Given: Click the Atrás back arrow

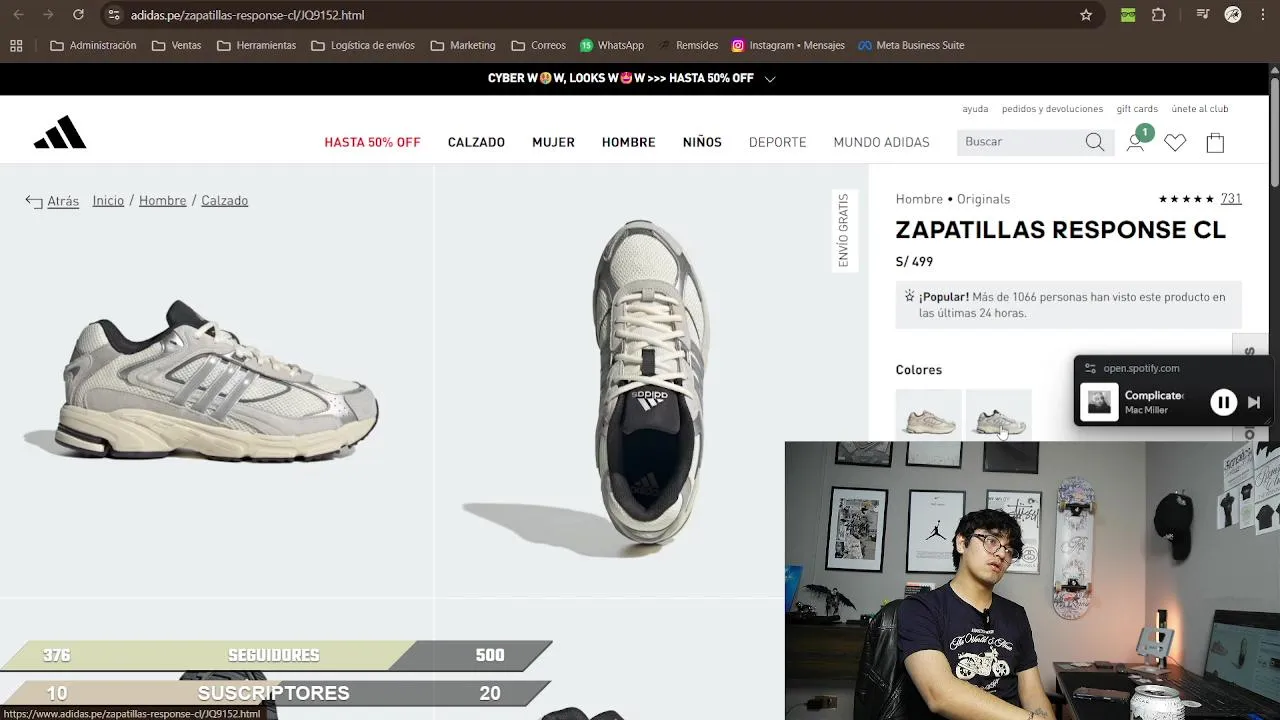Looking at the screenshot, I should pyautogui.click(x=34, y=201).
